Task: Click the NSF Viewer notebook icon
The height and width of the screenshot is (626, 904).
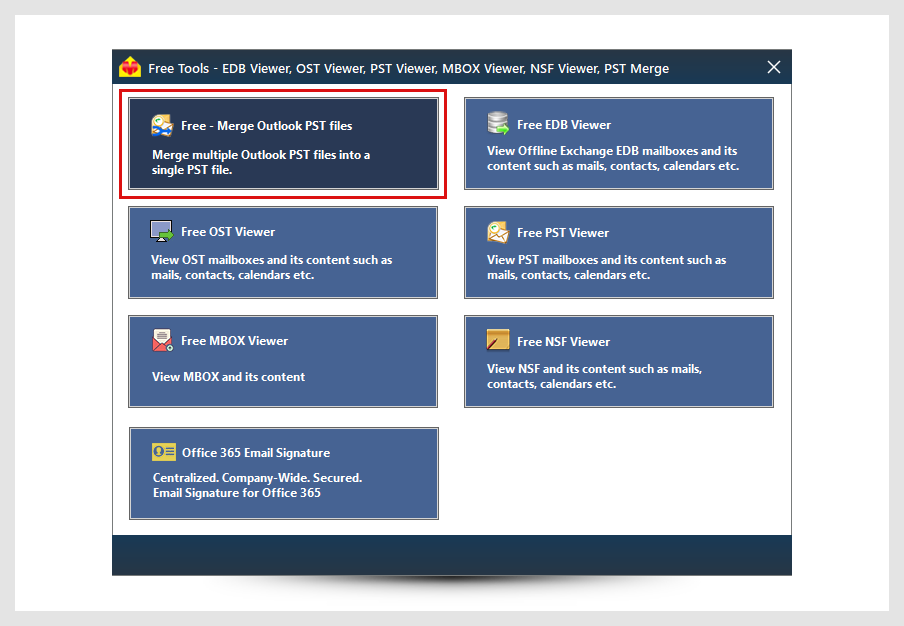Action: pyautogui.click(x=498, y=340)
